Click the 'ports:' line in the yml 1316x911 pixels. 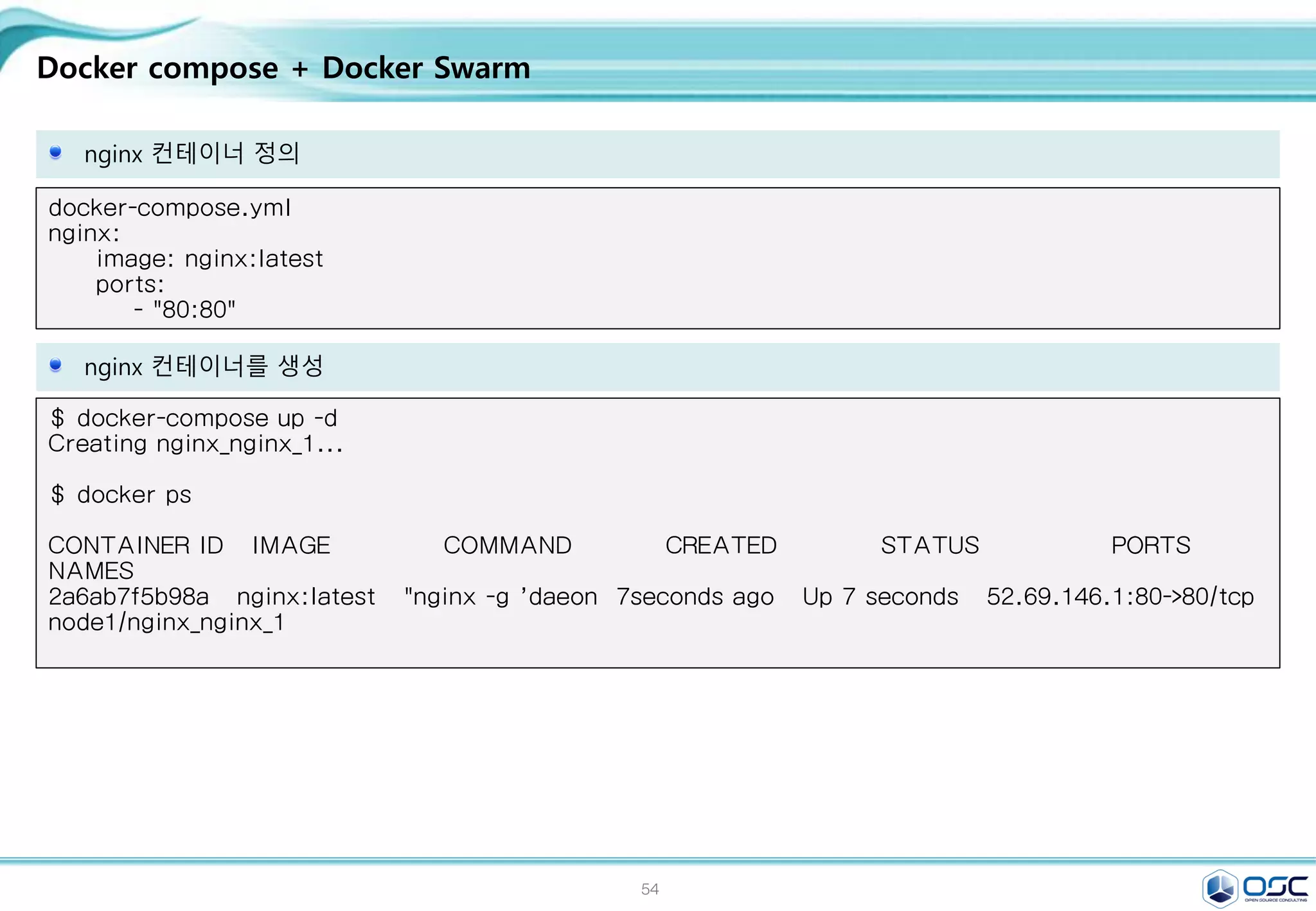point(130,285)
